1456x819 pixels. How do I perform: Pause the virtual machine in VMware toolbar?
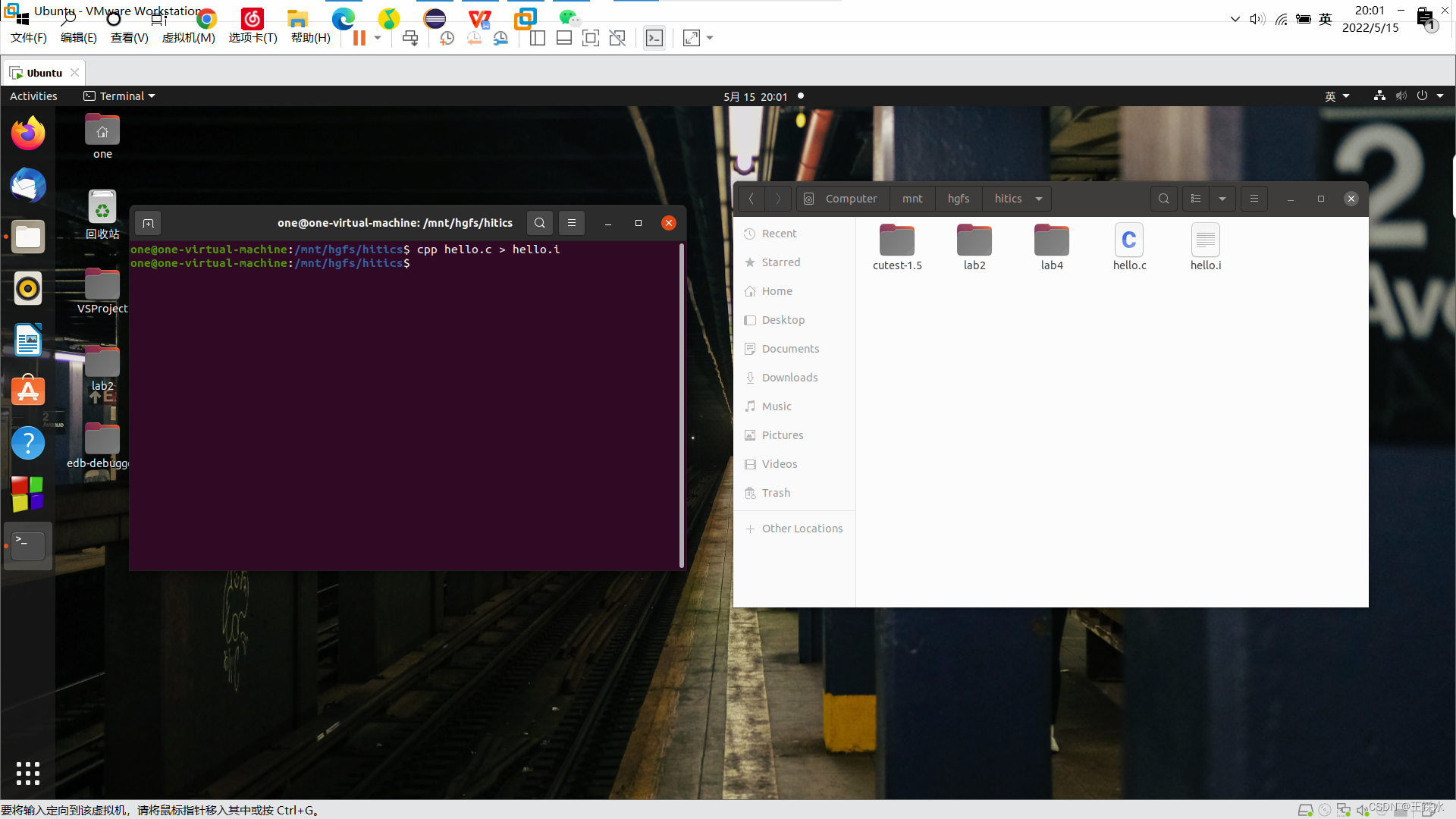[x=359, y=38]
